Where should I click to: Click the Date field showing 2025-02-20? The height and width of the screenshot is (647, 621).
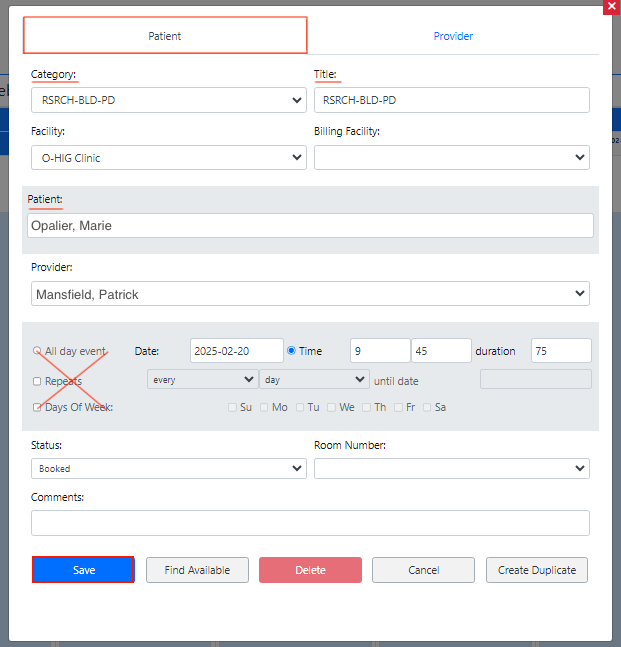[236, 351]
